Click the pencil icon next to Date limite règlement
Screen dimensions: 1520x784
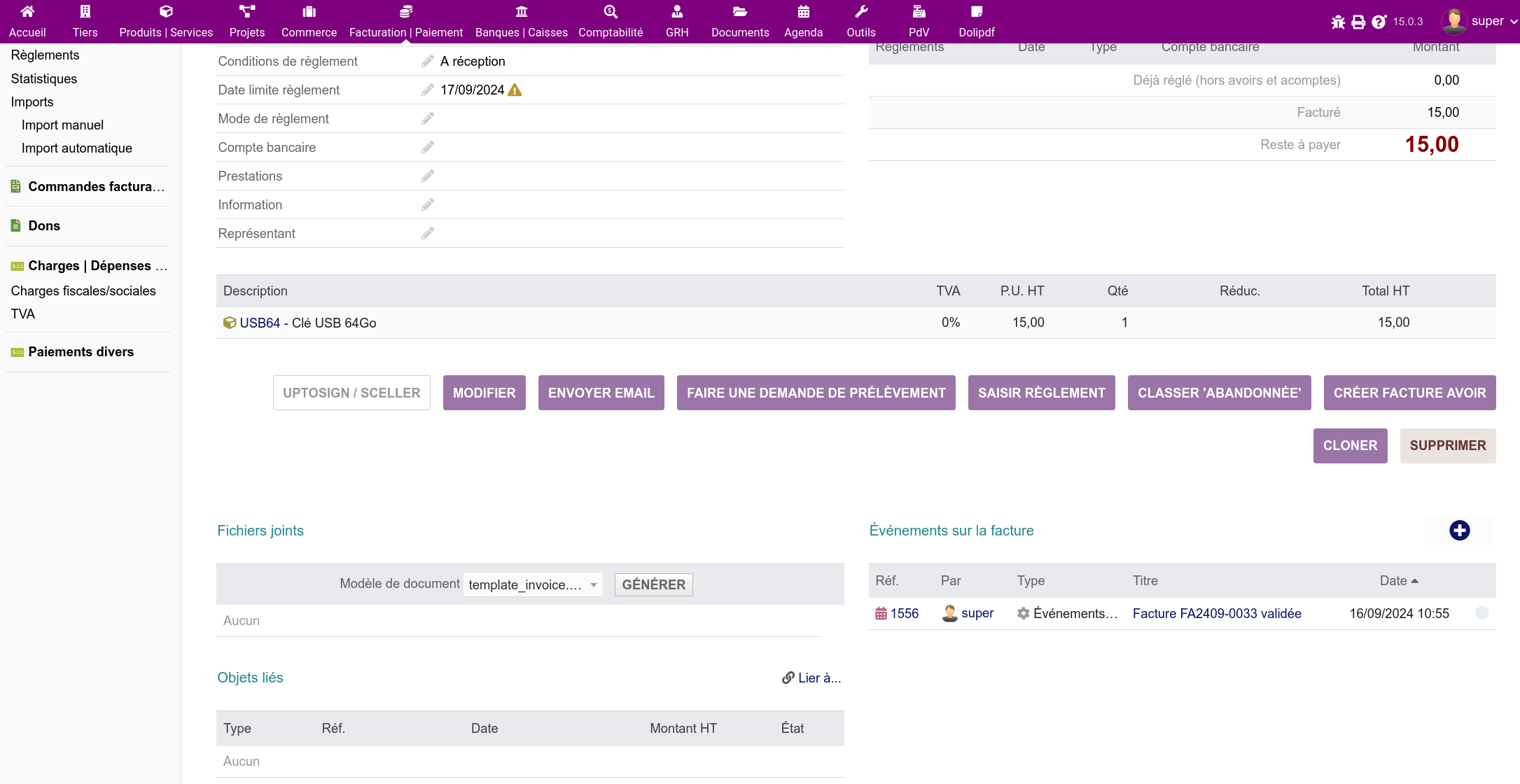pos(427,90)
